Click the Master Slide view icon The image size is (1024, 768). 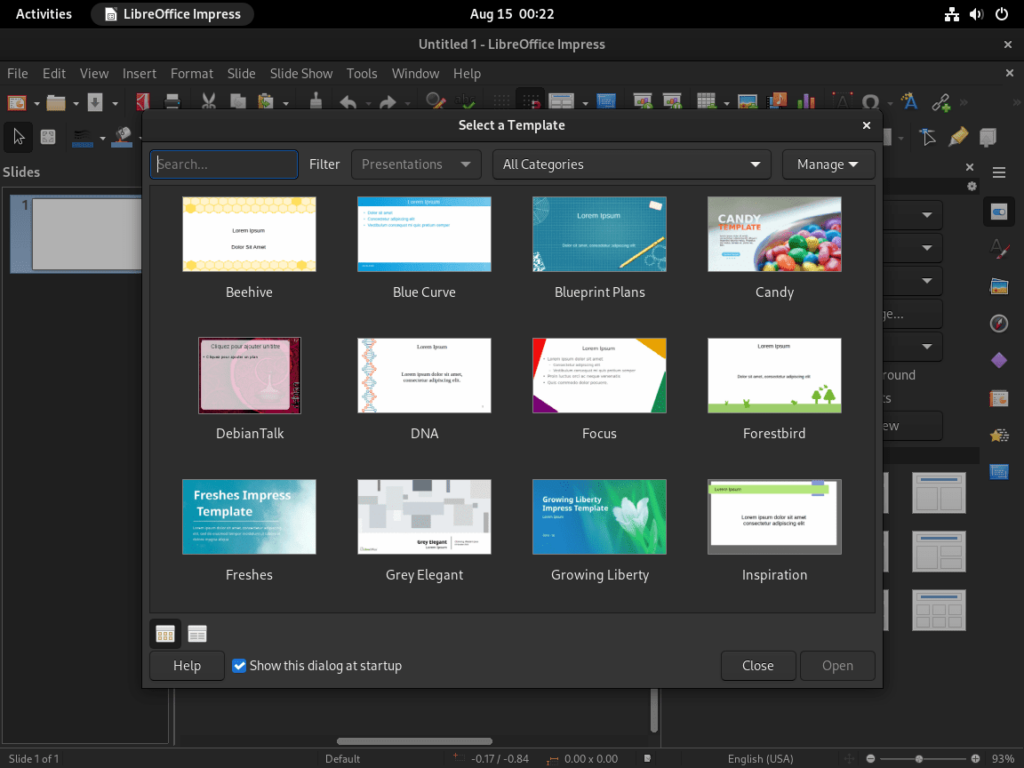(x=606, y=102)
